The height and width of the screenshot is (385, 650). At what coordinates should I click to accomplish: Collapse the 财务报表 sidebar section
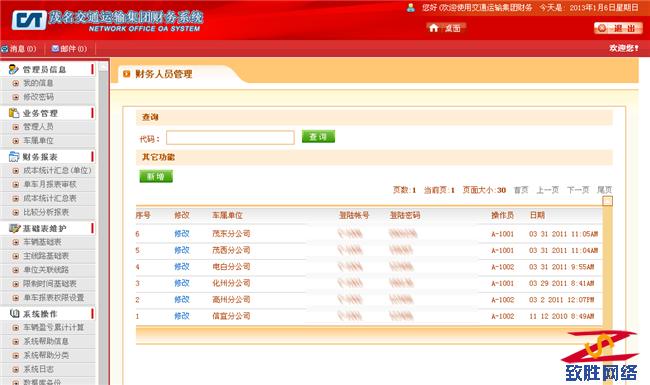point(92,157)
